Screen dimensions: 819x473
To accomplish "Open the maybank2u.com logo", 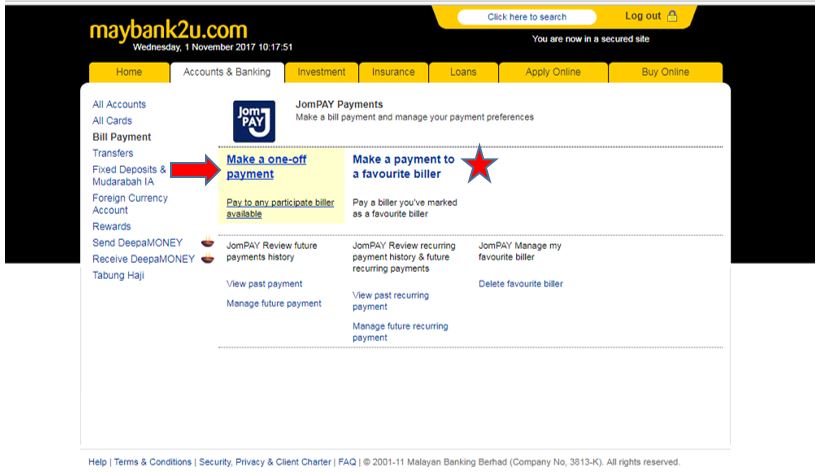I will click(x=168, y=30).
